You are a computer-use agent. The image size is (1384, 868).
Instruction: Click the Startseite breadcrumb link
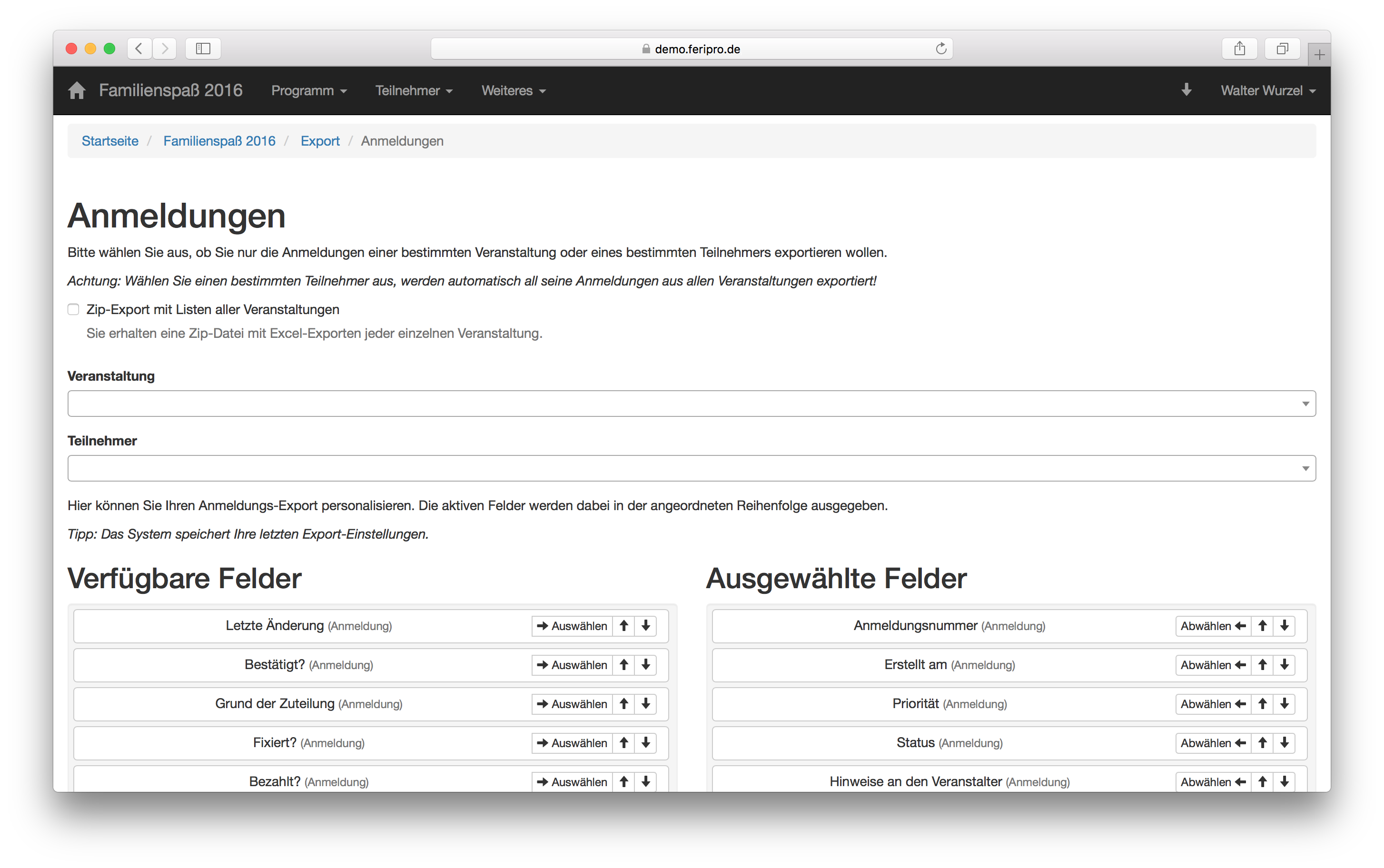[x=109, y=141]
